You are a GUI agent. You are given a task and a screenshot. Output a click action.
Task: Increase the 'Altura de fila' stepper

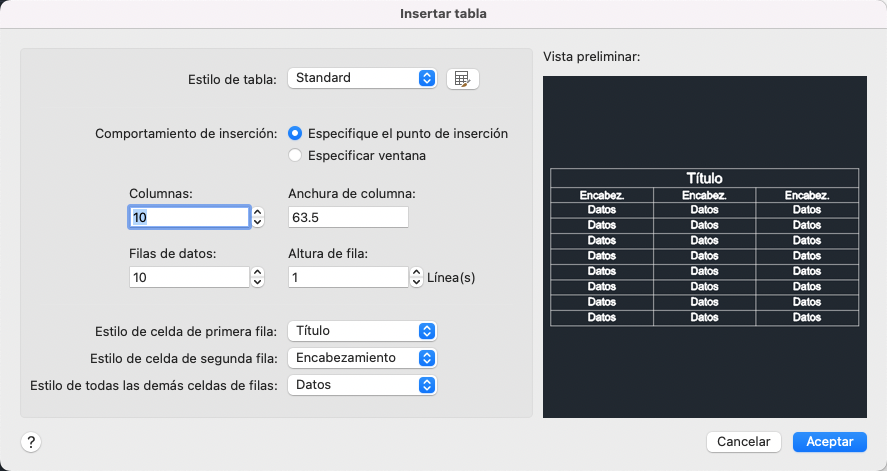417,272
